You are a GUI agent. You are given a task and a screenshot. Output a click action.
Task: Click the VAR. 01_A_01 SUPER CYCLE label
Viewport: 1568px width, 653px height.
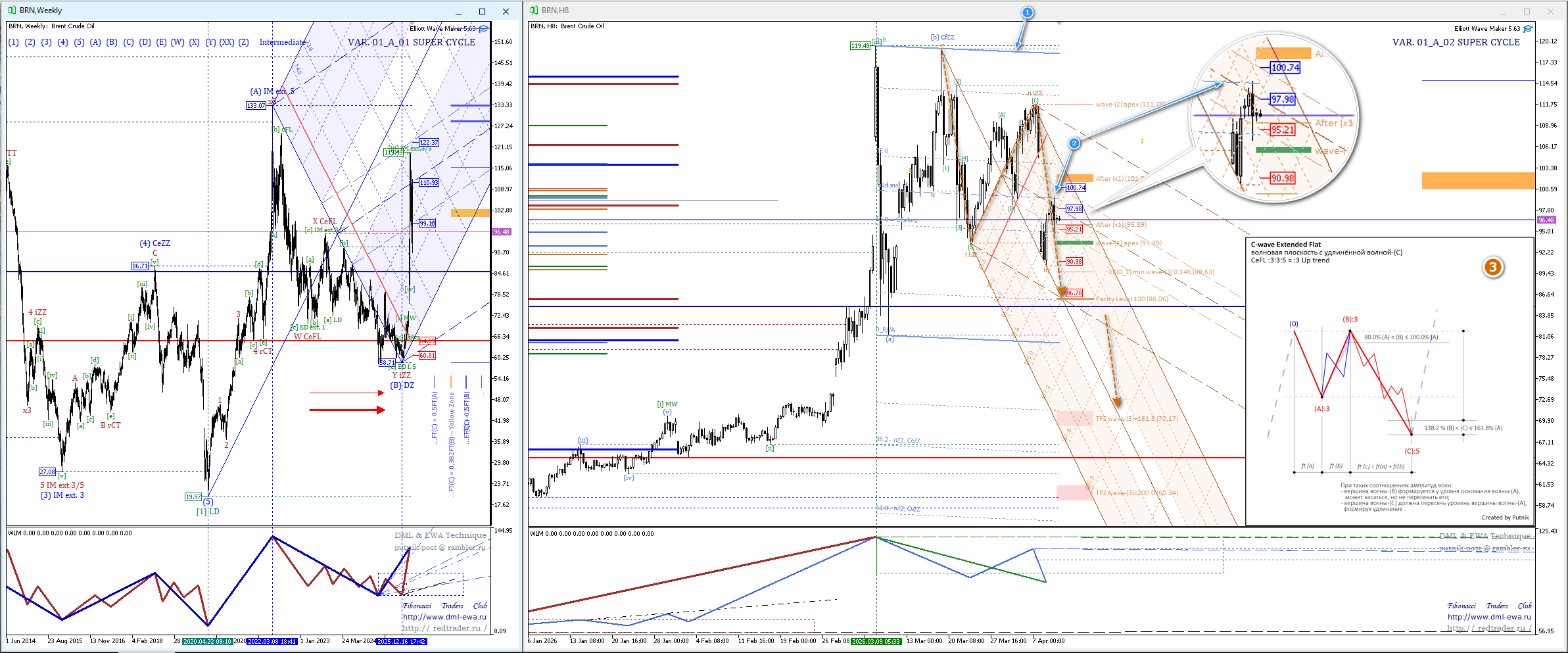tap(411, 42)
